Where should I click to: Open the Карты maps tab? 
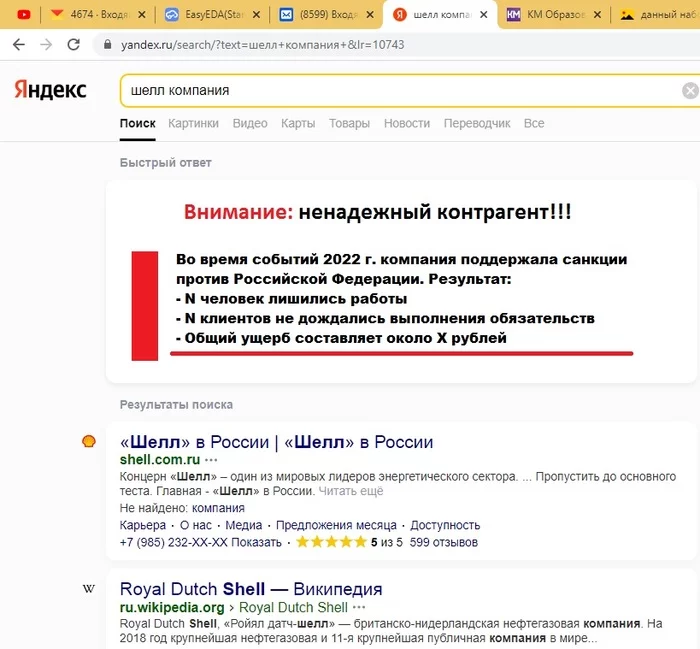click(x=298, y=124)
